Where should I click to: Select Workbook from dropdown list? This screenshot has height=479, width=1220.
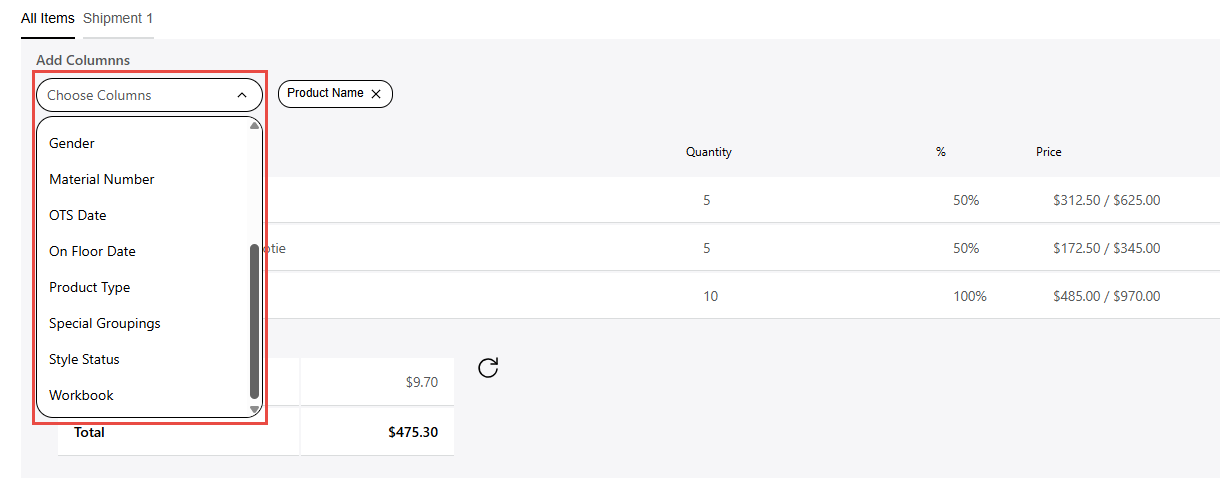coord(81,395)
